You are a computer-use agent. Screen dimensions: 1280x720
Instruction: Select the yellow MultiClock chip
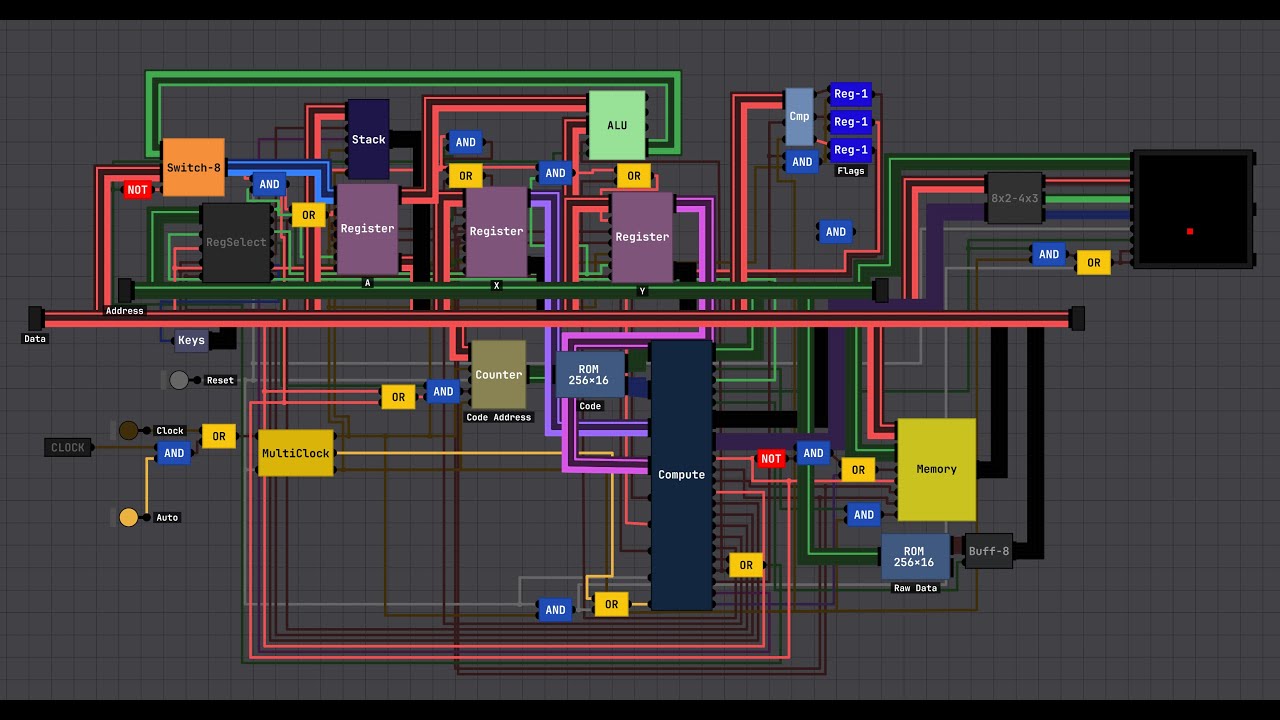[x=296, y=453]
